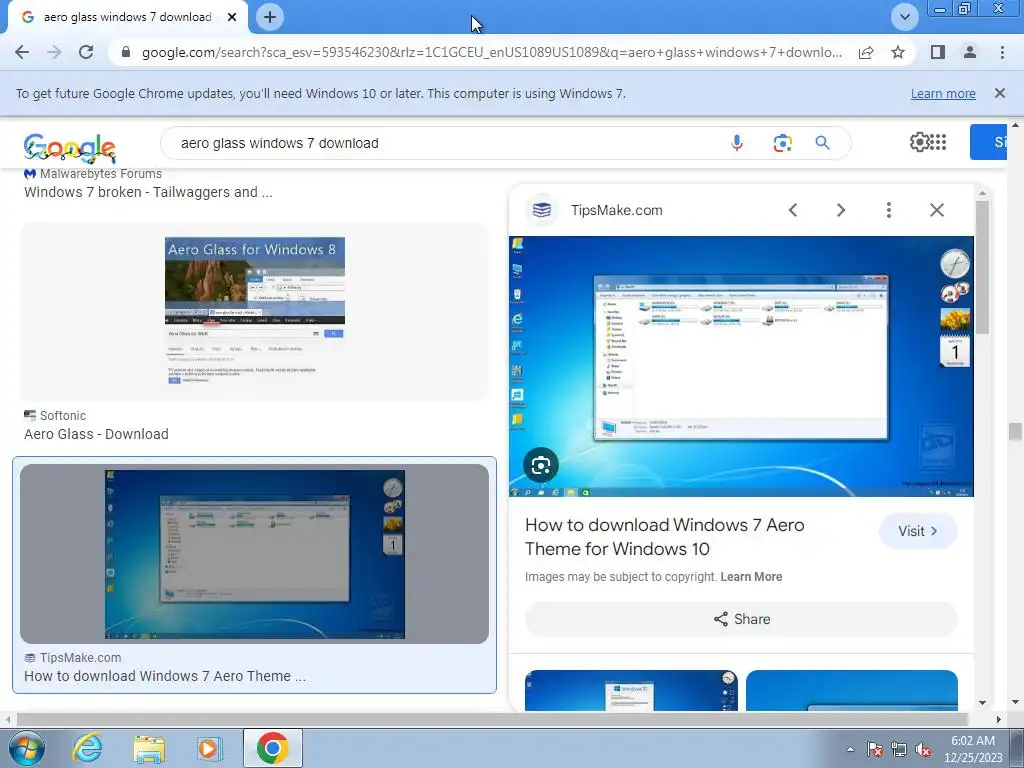
Task: Open related image with Windows 10 dialog
Action: [x=631, y=690]
